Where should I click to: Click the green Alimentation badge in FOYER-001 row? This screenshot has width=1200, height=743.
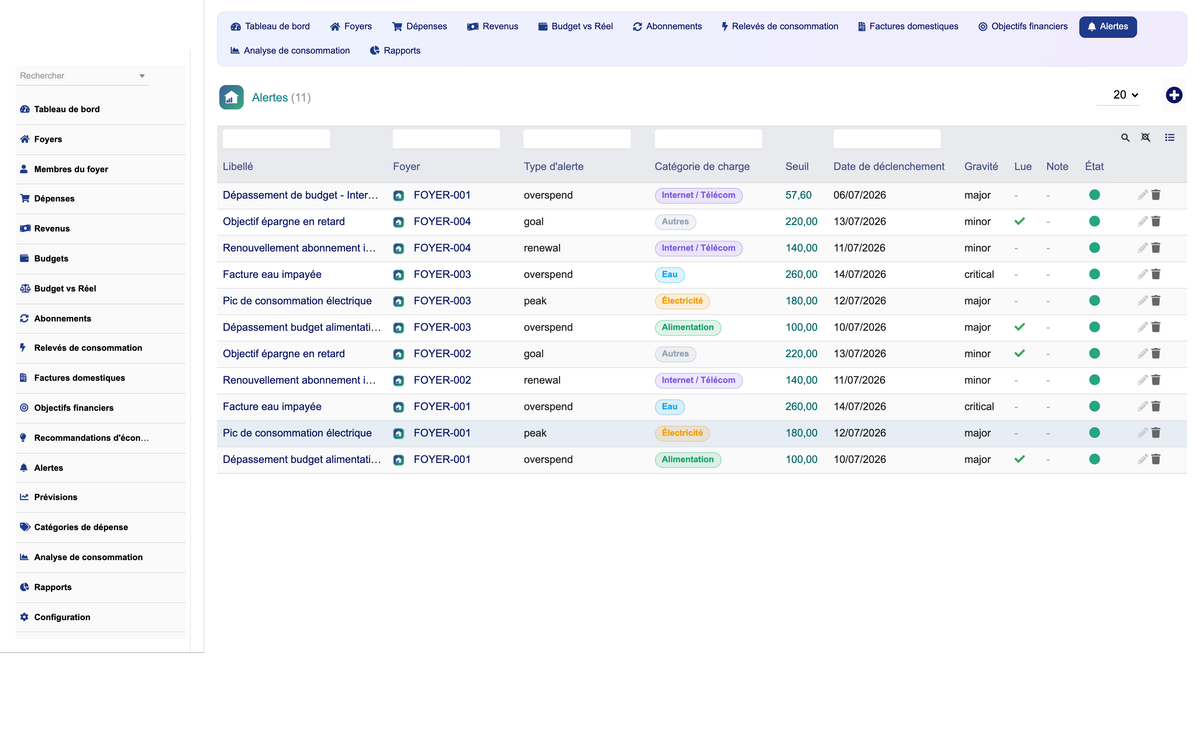tap(688, 460)
